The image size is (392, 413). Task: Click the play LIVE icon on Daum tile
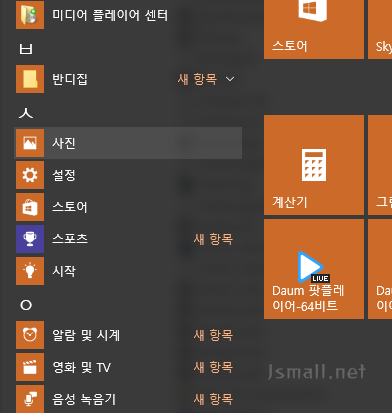(313, 267)
